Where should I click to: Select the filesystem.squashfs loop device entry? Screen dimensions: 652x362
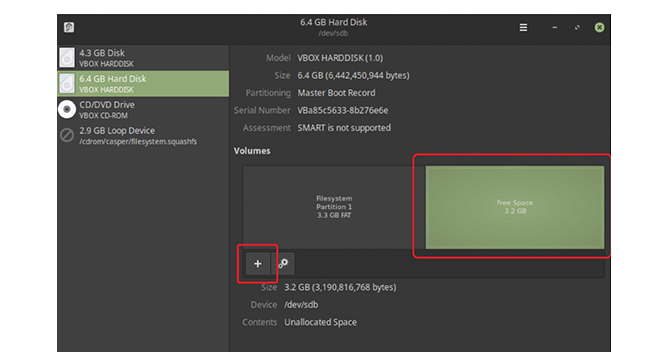click(143, 135)
